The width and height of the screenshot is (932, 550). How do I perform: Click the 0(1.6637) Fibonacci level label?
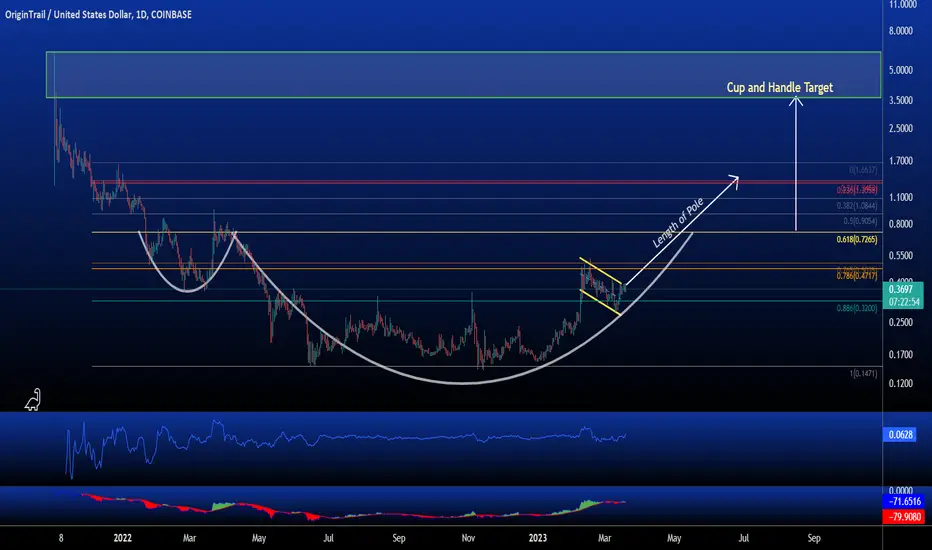[x=863, y=170]
